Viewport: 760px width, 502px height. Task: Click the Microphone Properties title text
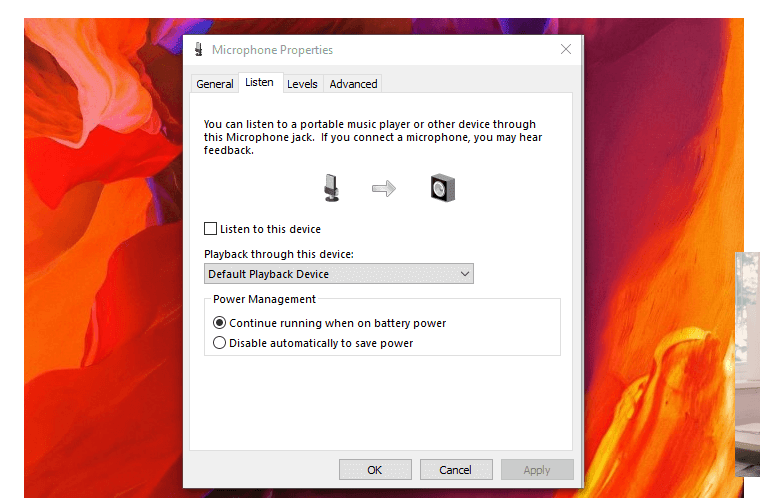272,50
